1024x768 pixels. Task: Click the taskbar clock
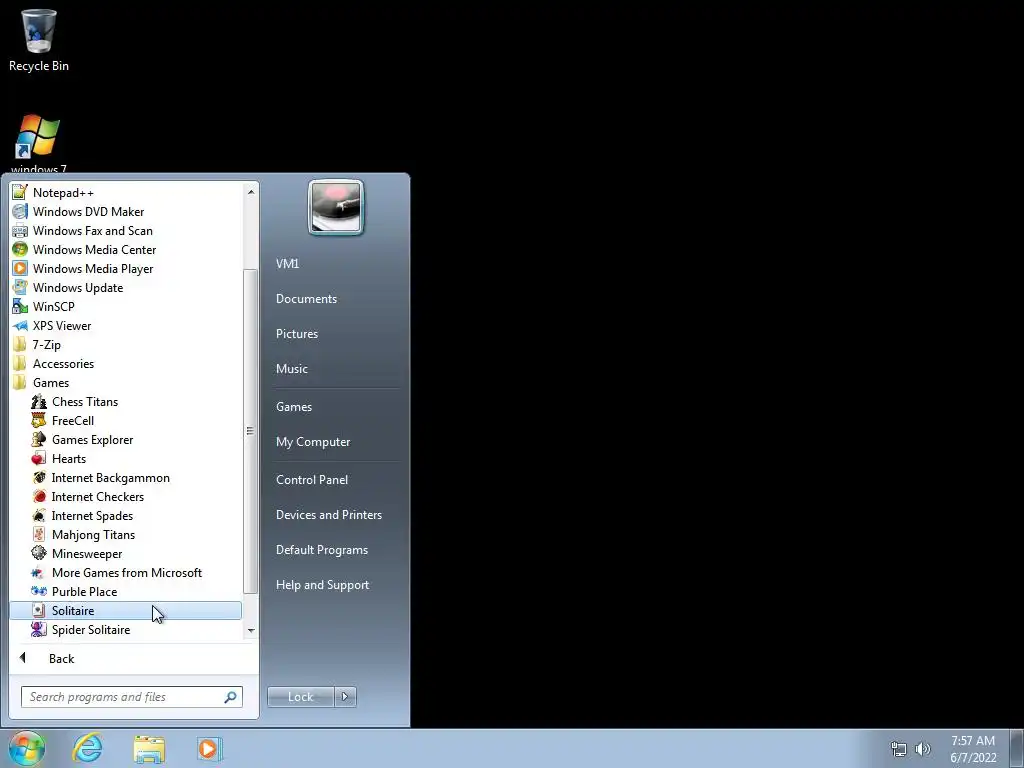coord(973,749)
